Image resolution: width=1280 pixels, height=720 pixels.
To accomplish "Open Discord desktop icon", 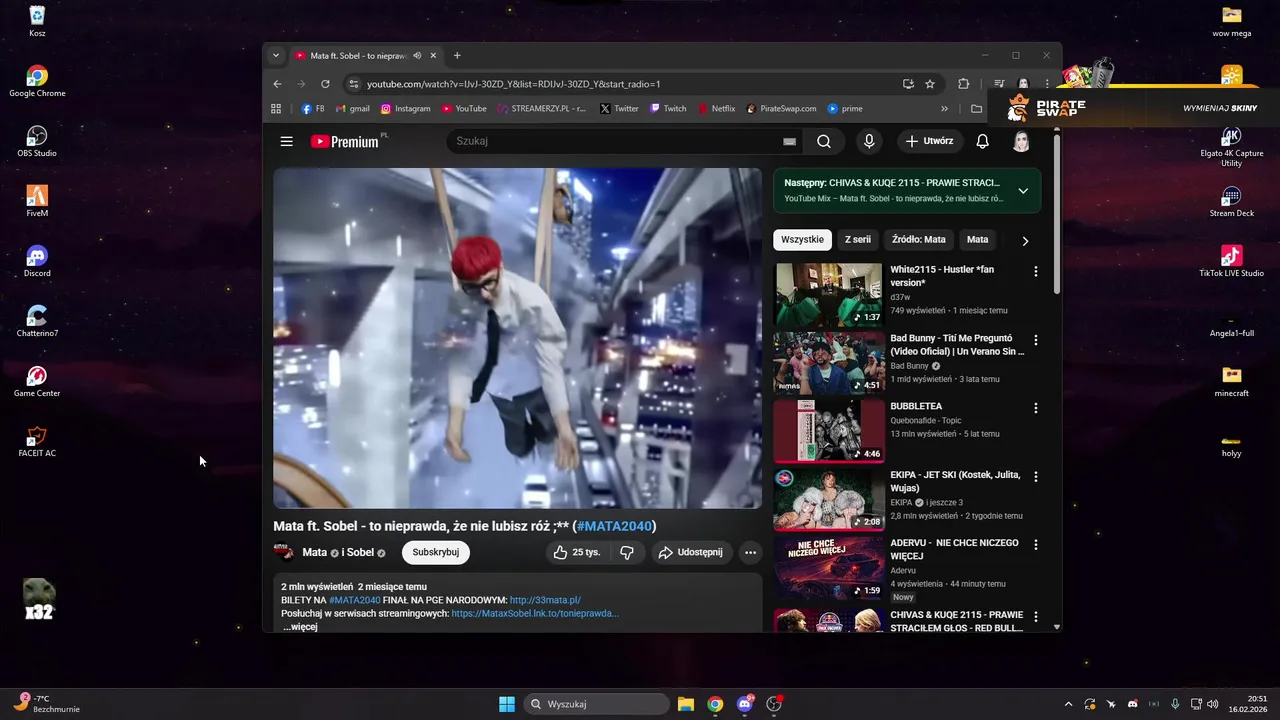I will click(37, 261).
